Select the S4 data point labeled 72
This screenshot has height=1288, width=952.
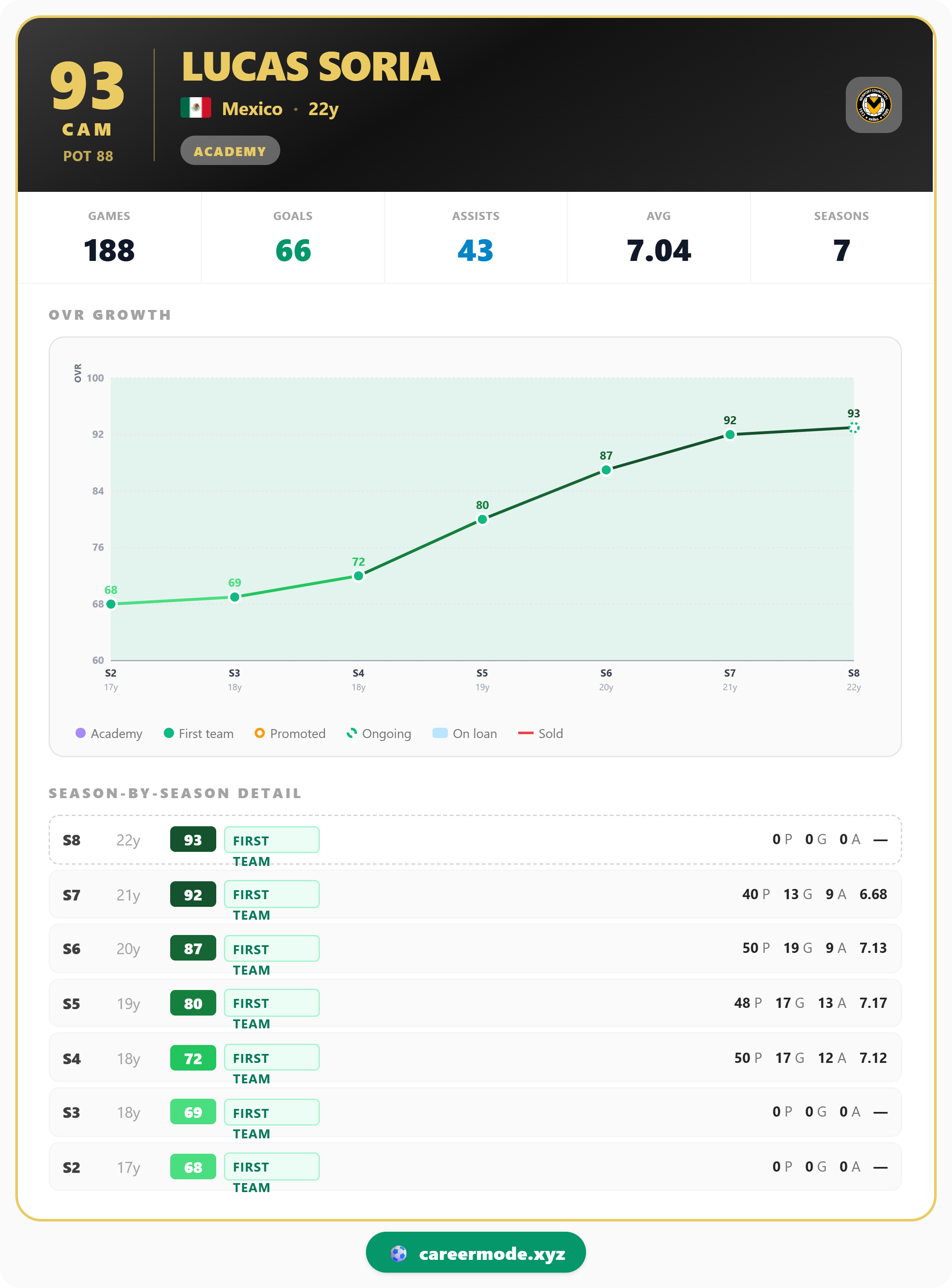(x=358, y=576)
